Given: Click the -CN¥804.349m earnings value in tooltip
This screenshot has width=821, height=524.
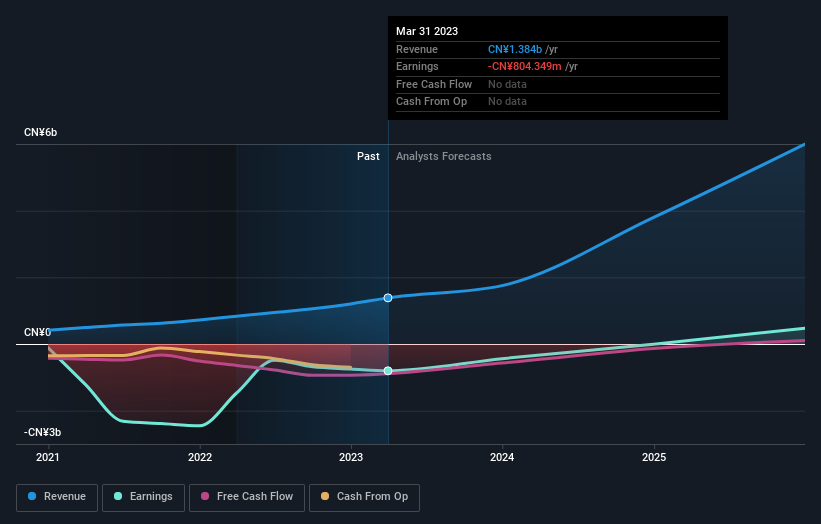Looking at the screenshot, I should pyautogui.click(x=525, y=66).
